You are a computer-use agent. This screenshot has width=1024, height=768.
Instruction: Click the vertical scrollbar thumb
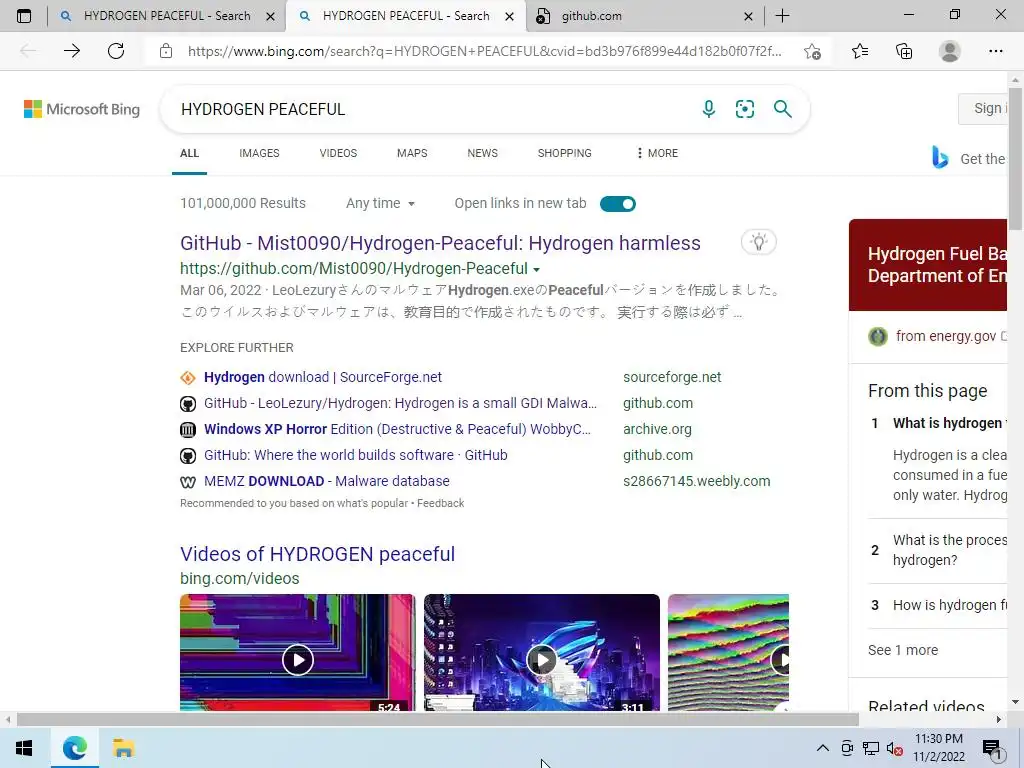point(1015,158)
